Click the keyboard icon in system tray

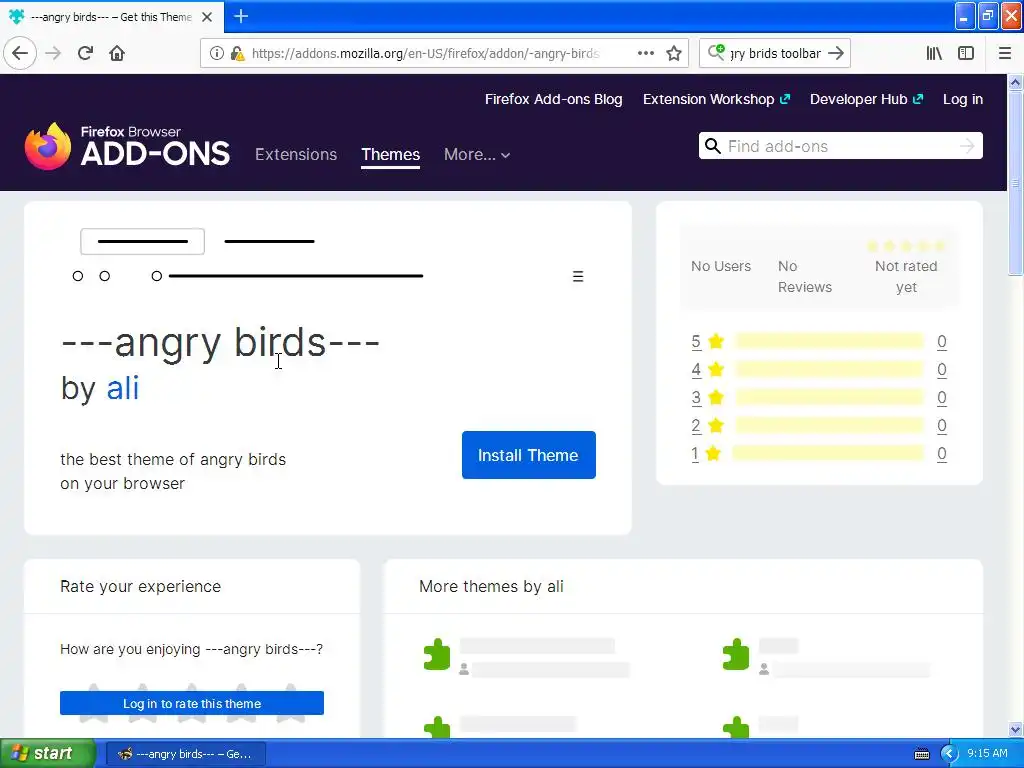[x=921, y=754]
